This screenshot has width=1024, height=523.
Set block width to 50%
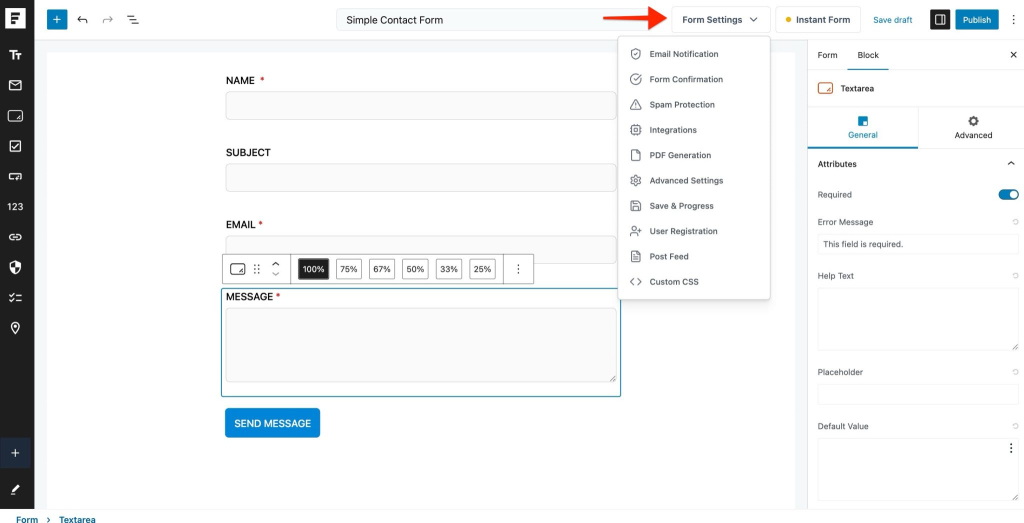tap(415, 269)
